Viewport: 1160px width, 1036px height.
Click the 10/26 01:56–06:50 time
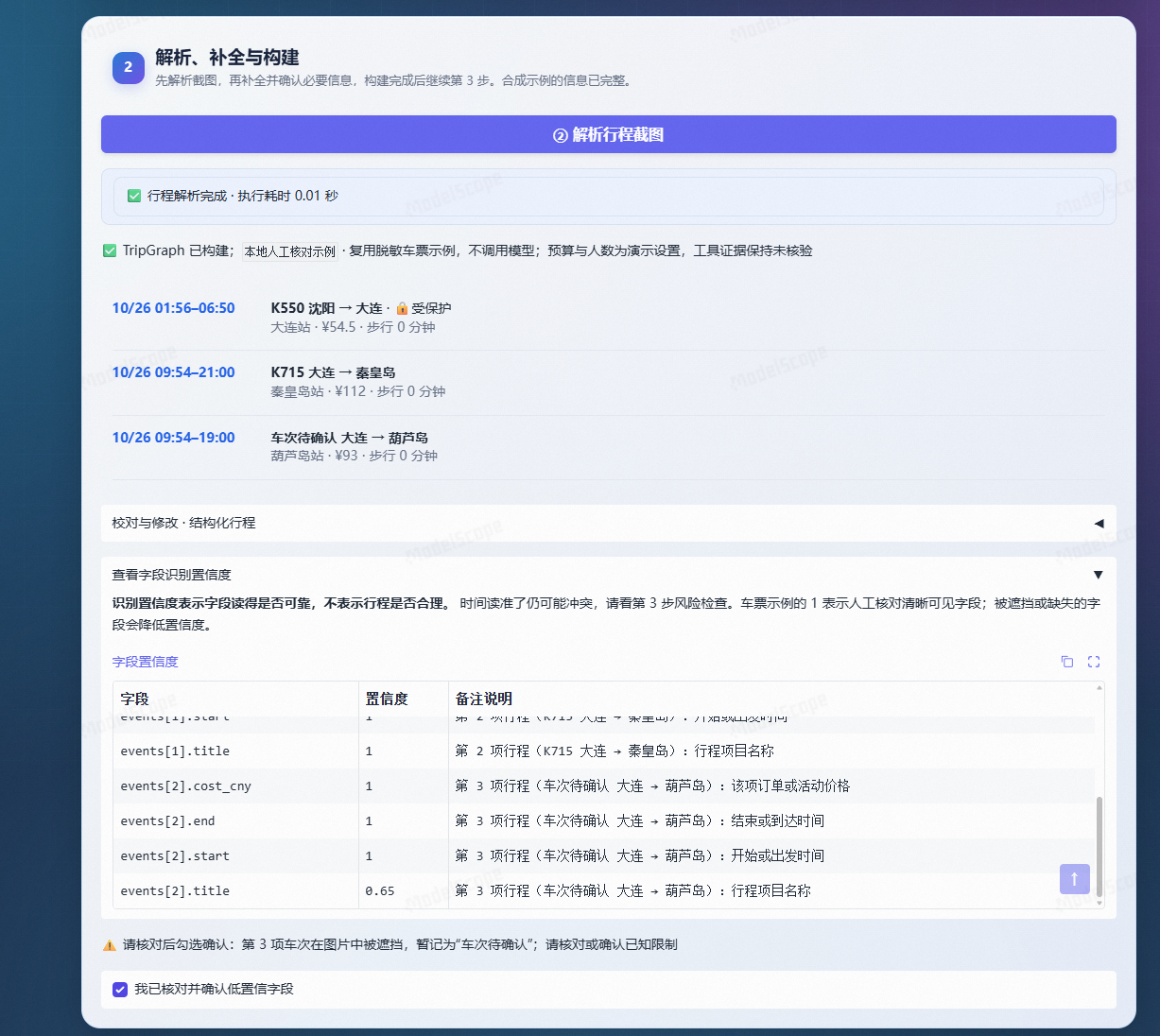click(173, 308)
